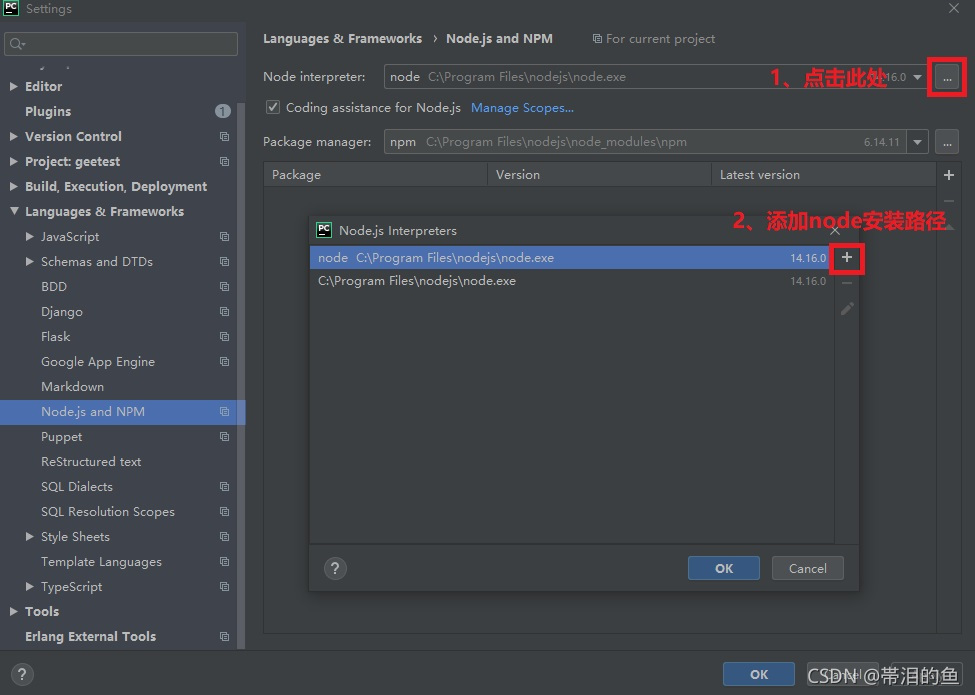This screenshot has height=695, width=975.
Task: Click per-project icon beside Flask
Action: point(224,336)
